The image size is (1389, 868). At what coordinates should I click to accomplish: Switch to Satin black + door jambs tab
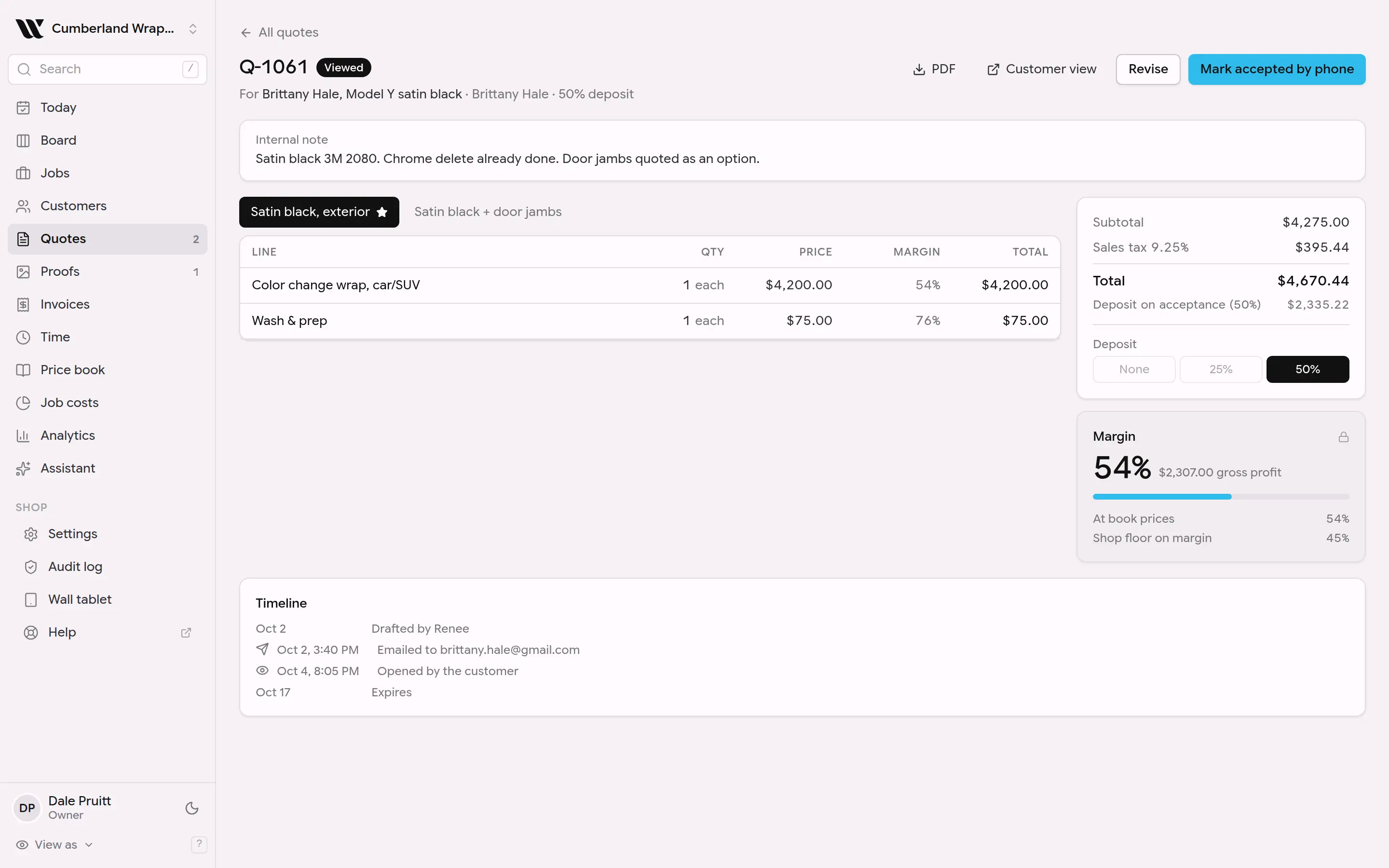(487, 212)
